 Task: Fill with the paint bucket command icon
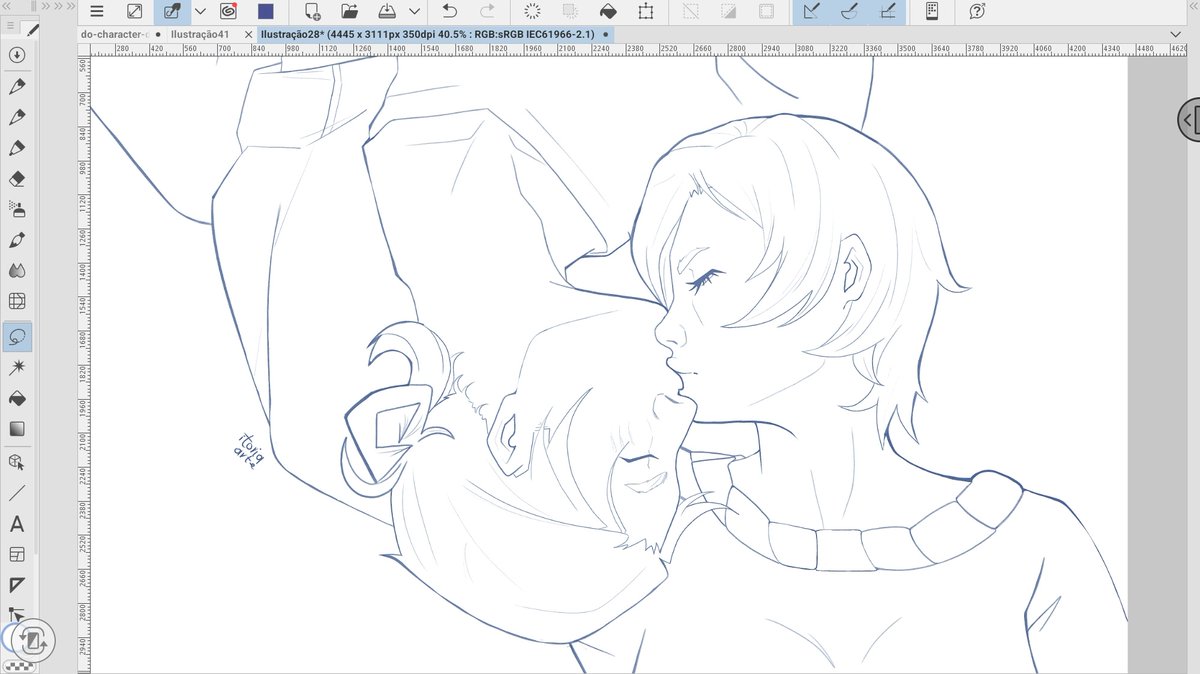[x=608, y=11]
